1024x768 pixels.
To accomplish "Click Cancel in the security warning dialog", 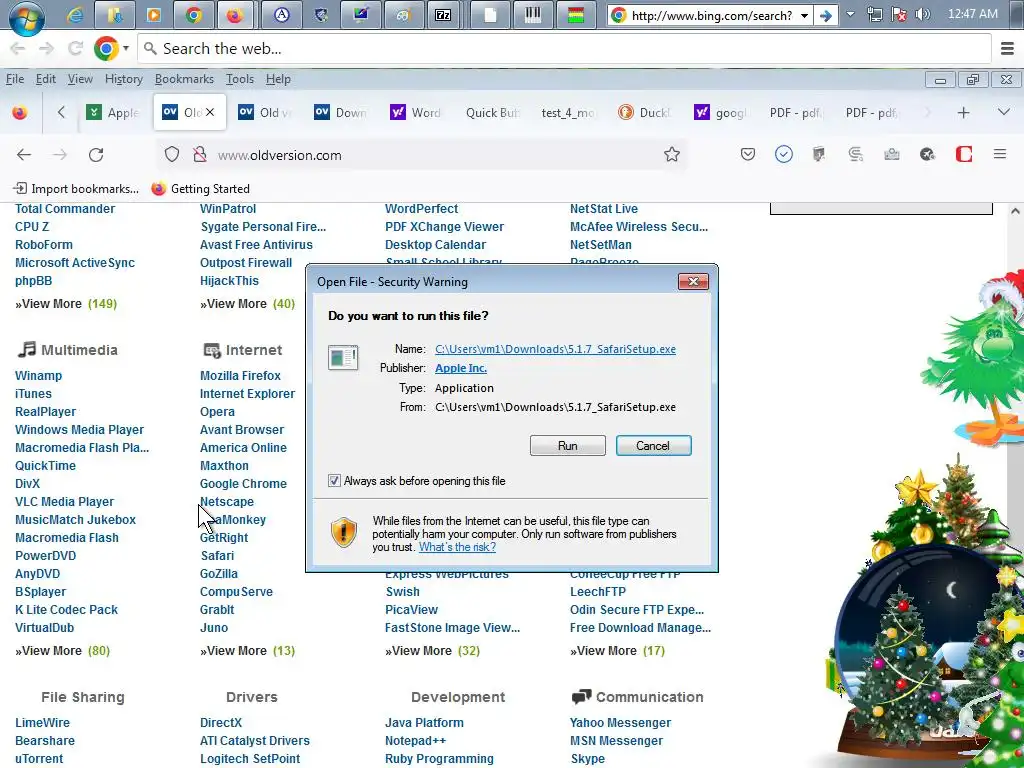I will [653, 446].
